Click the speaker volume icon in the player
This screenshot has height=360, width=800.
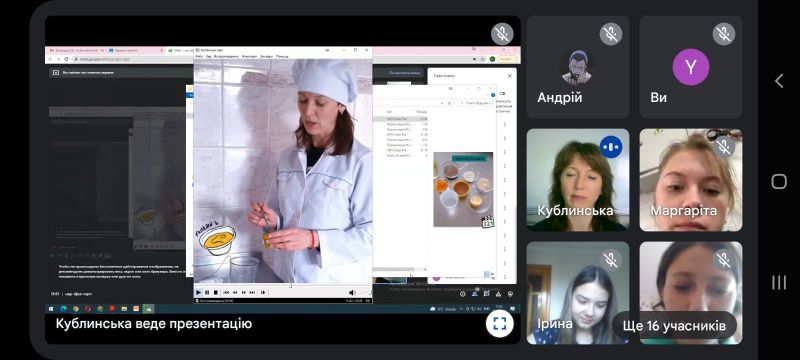(x=352, y=292)
